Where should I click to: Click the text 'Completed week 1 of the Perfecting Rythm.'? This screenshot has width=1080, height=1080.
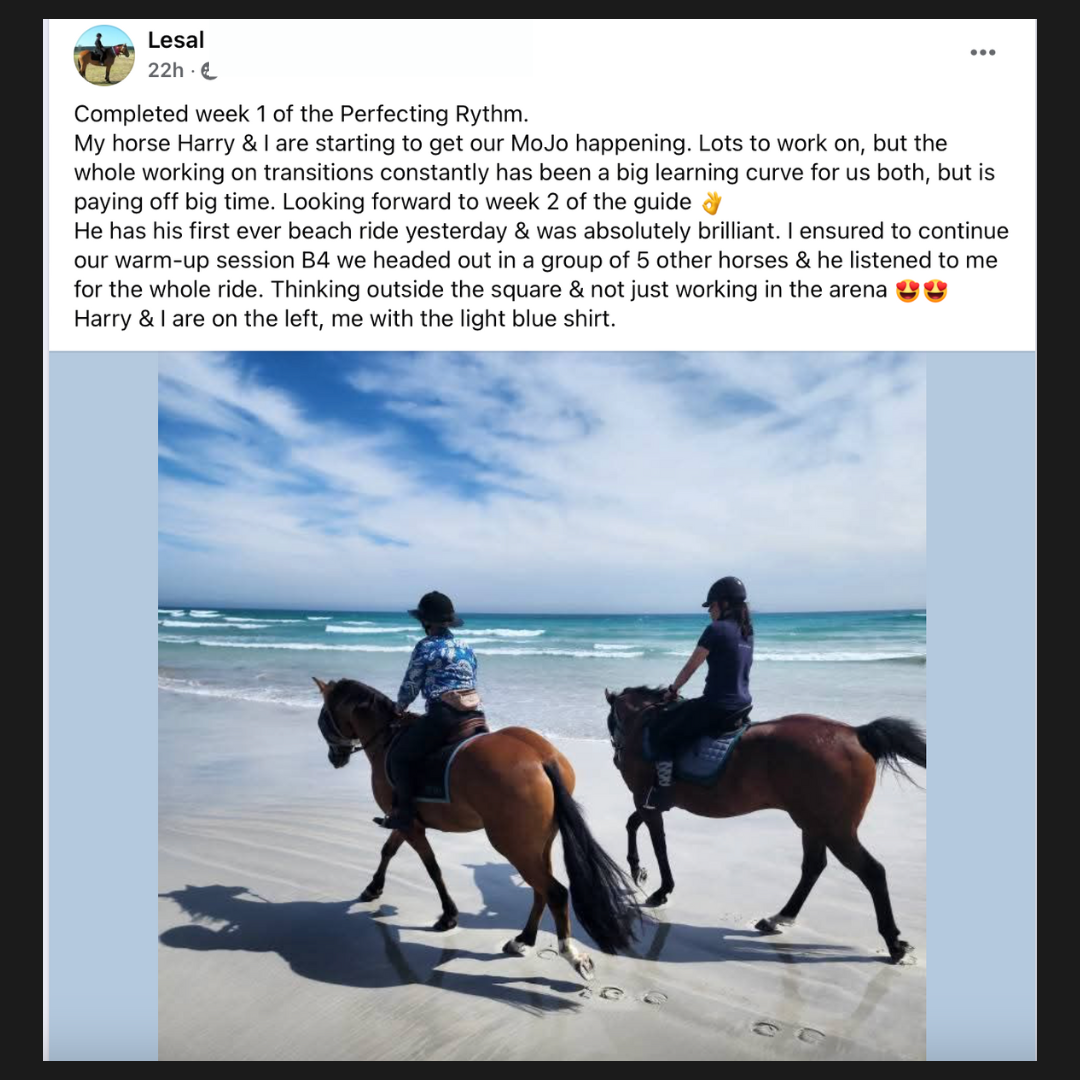pyautogui.click(x=301, y=114)
